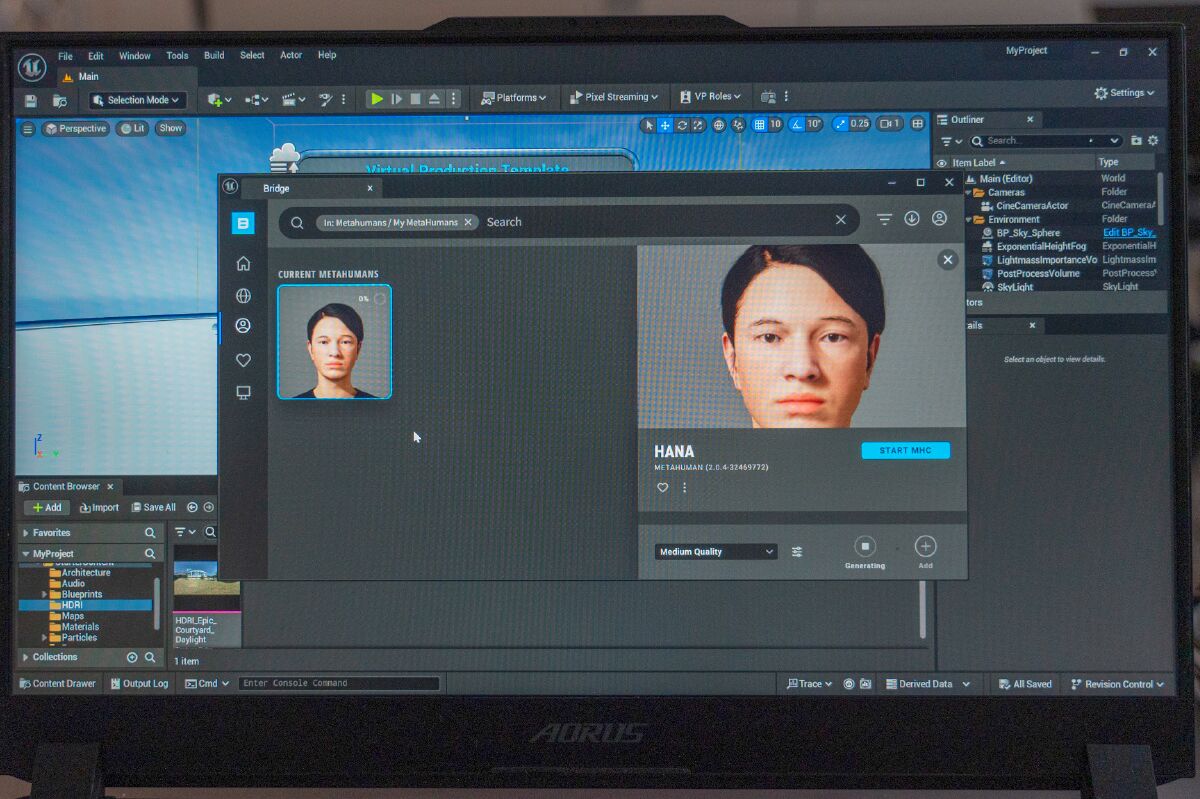The width and height of the screenshot is (1200, 799).
Task: Click the Import button
Action: point(98,507)
